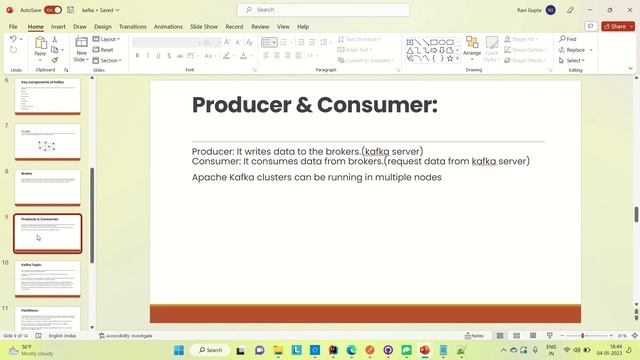Toggle text Shadow formatting
640x360 pixels.
pos(169,56)
